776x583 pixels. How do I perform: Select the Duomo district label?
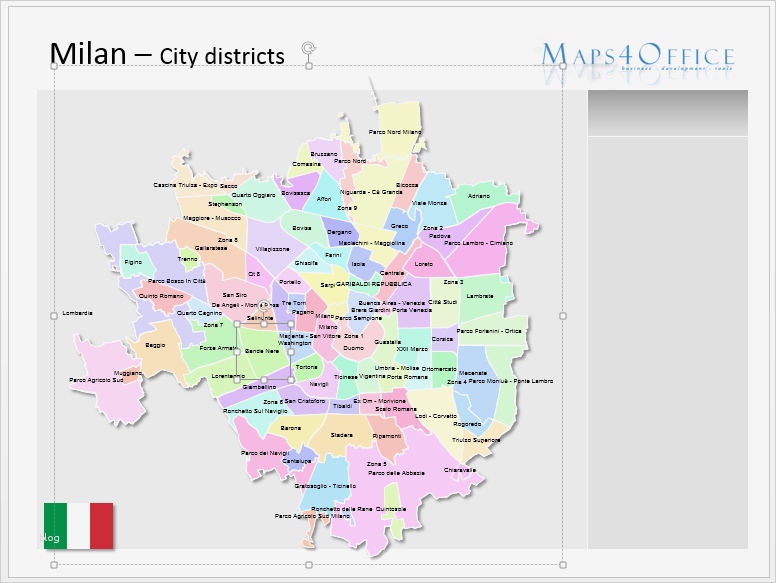pos(353,348)
